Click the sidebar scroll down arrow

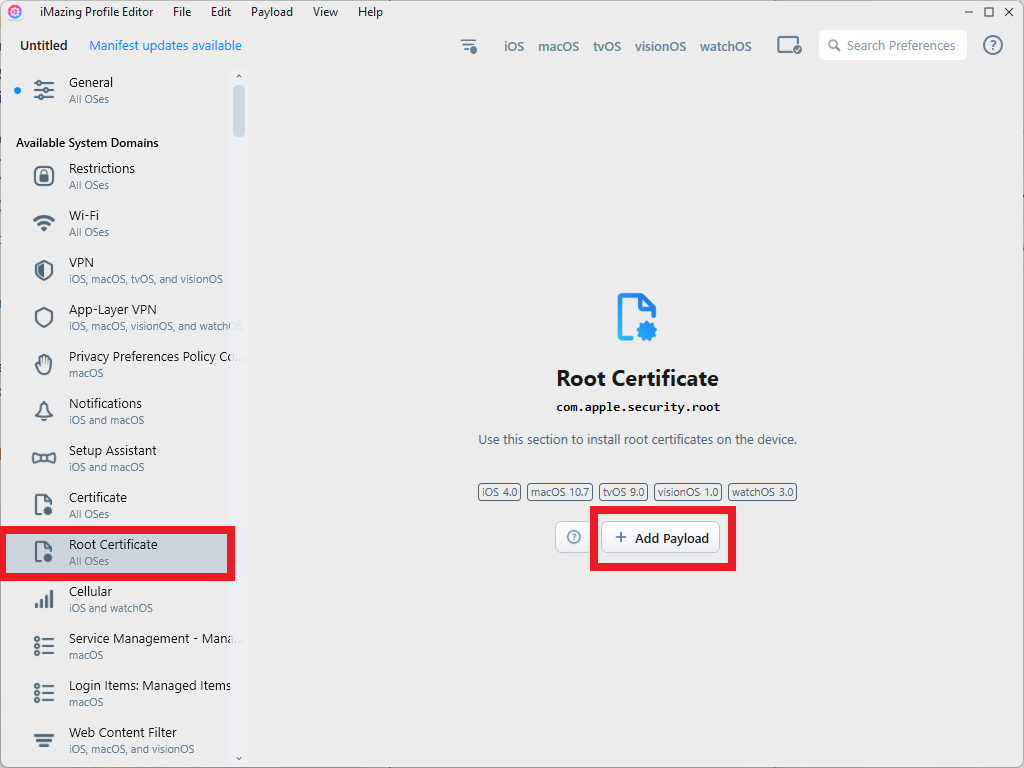(238, 758)
